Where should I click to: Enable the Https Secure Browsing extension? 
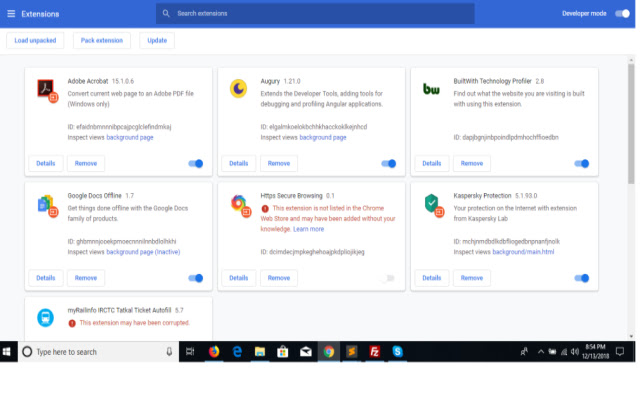pos(389,278)
